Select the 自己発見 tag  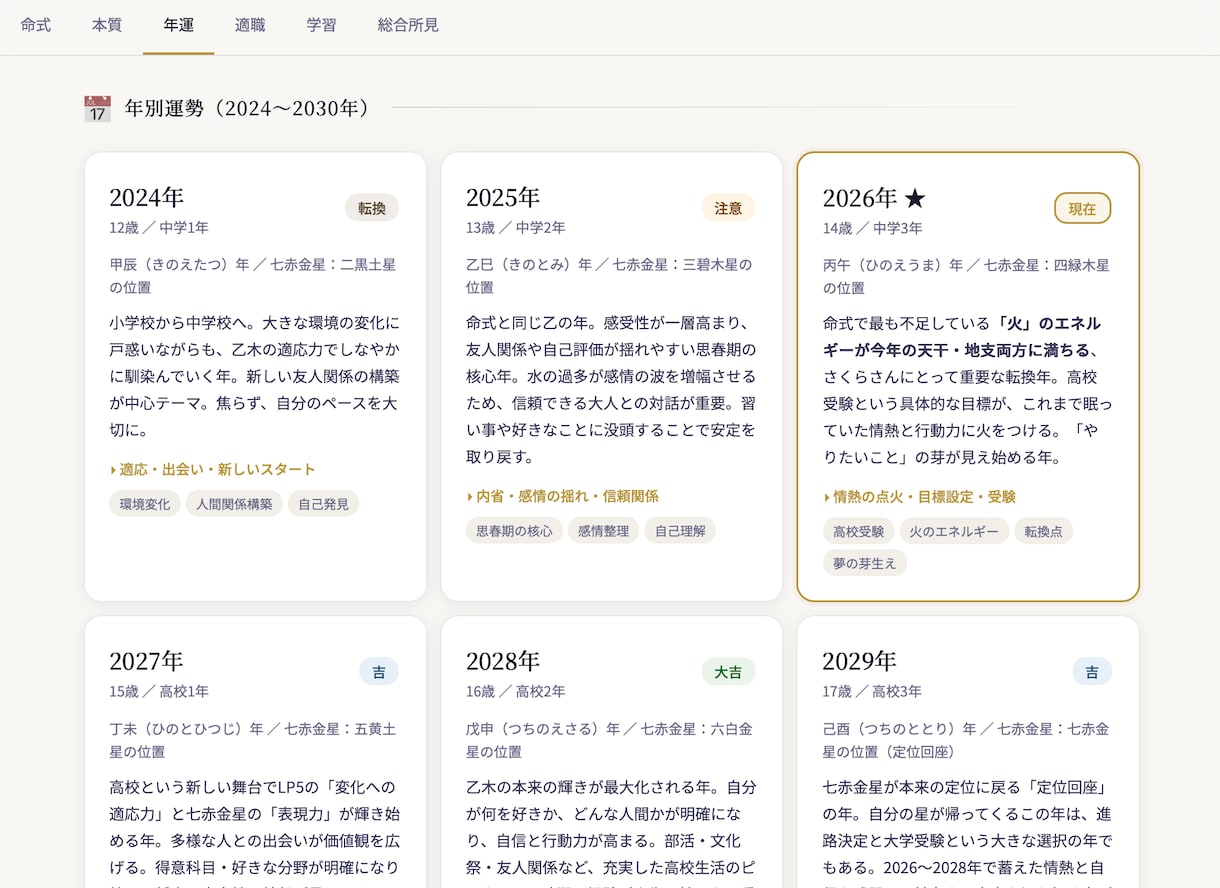[324, 504]
